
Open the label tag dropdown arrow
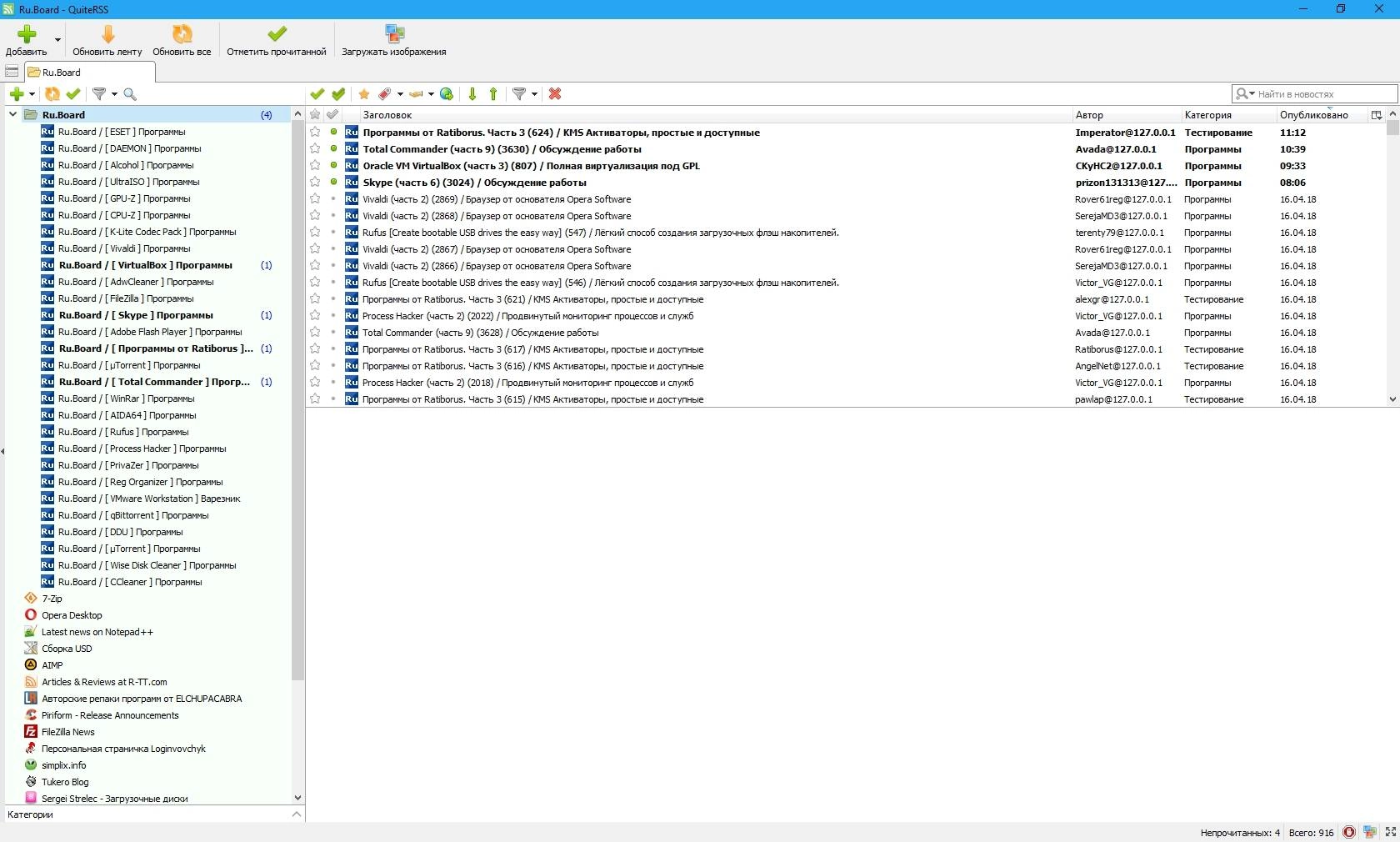tap(400, 94)
